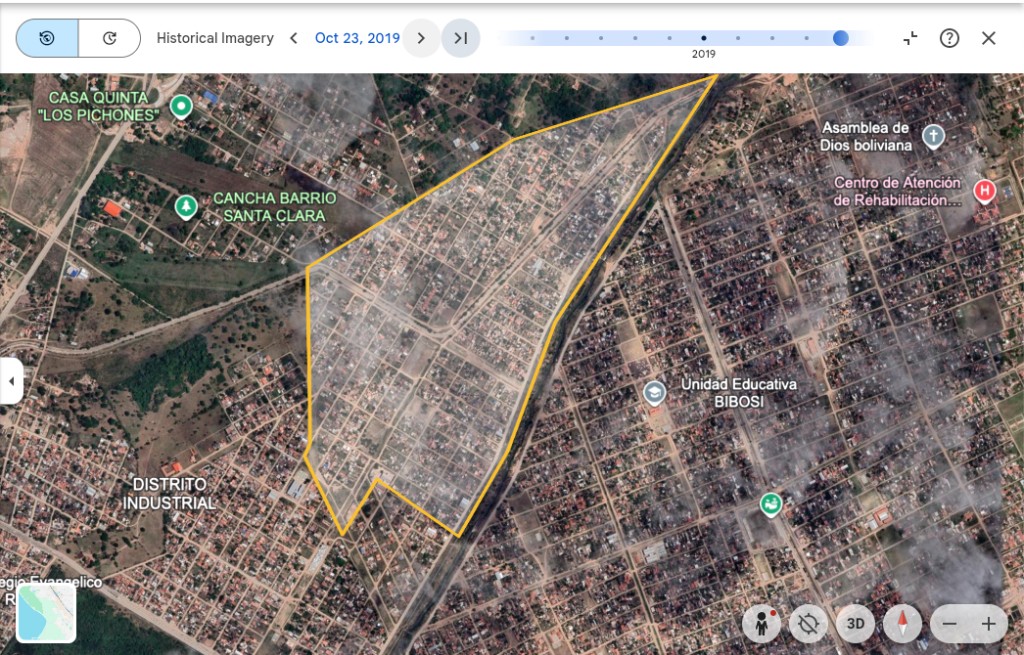Reset orientation with the compass
The height and width of the screenshot is (655, 1024).
click(903, 624)
